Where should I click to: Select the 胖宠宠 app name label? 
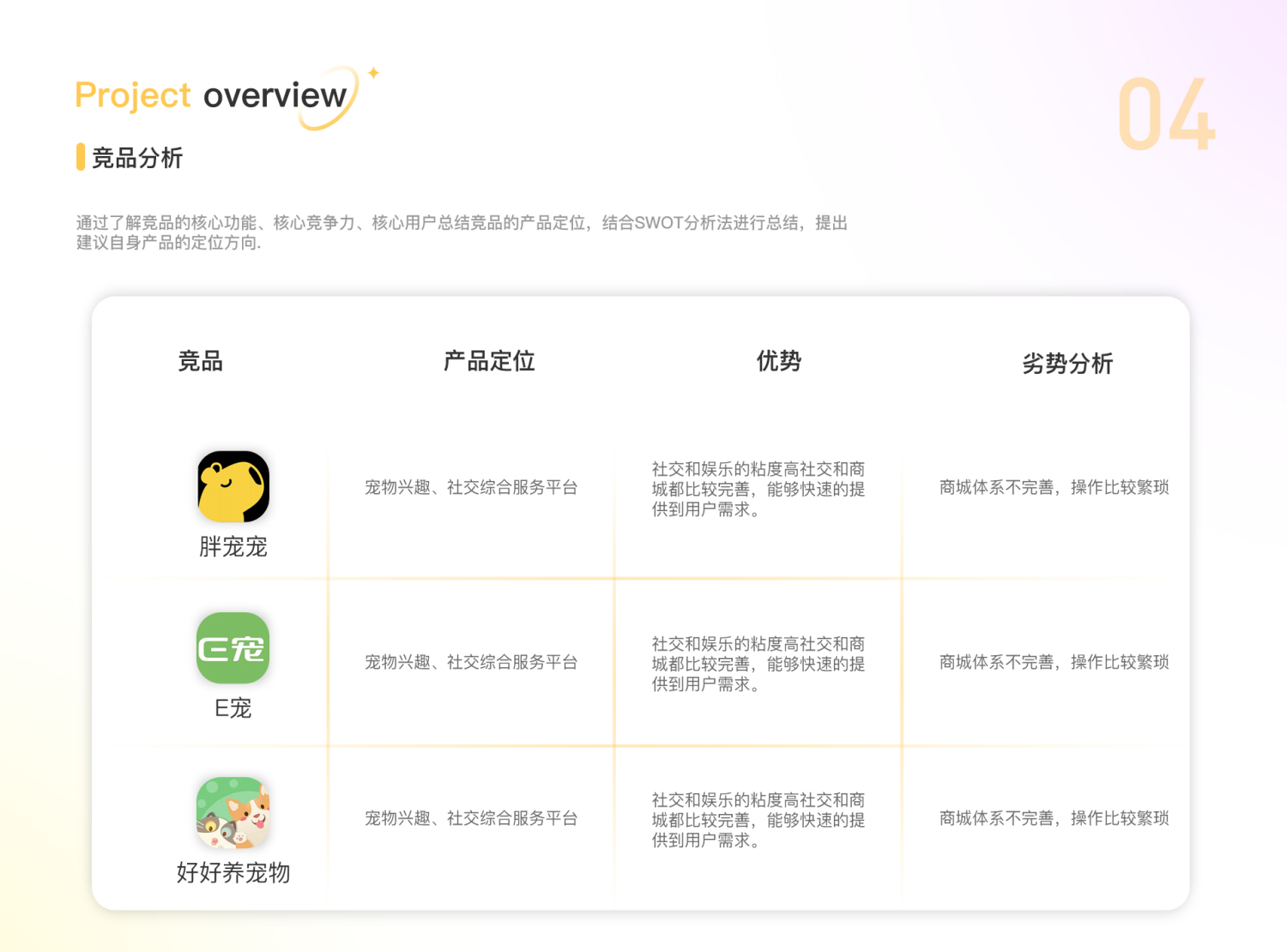pyautogui.click(x=233, y=547)
